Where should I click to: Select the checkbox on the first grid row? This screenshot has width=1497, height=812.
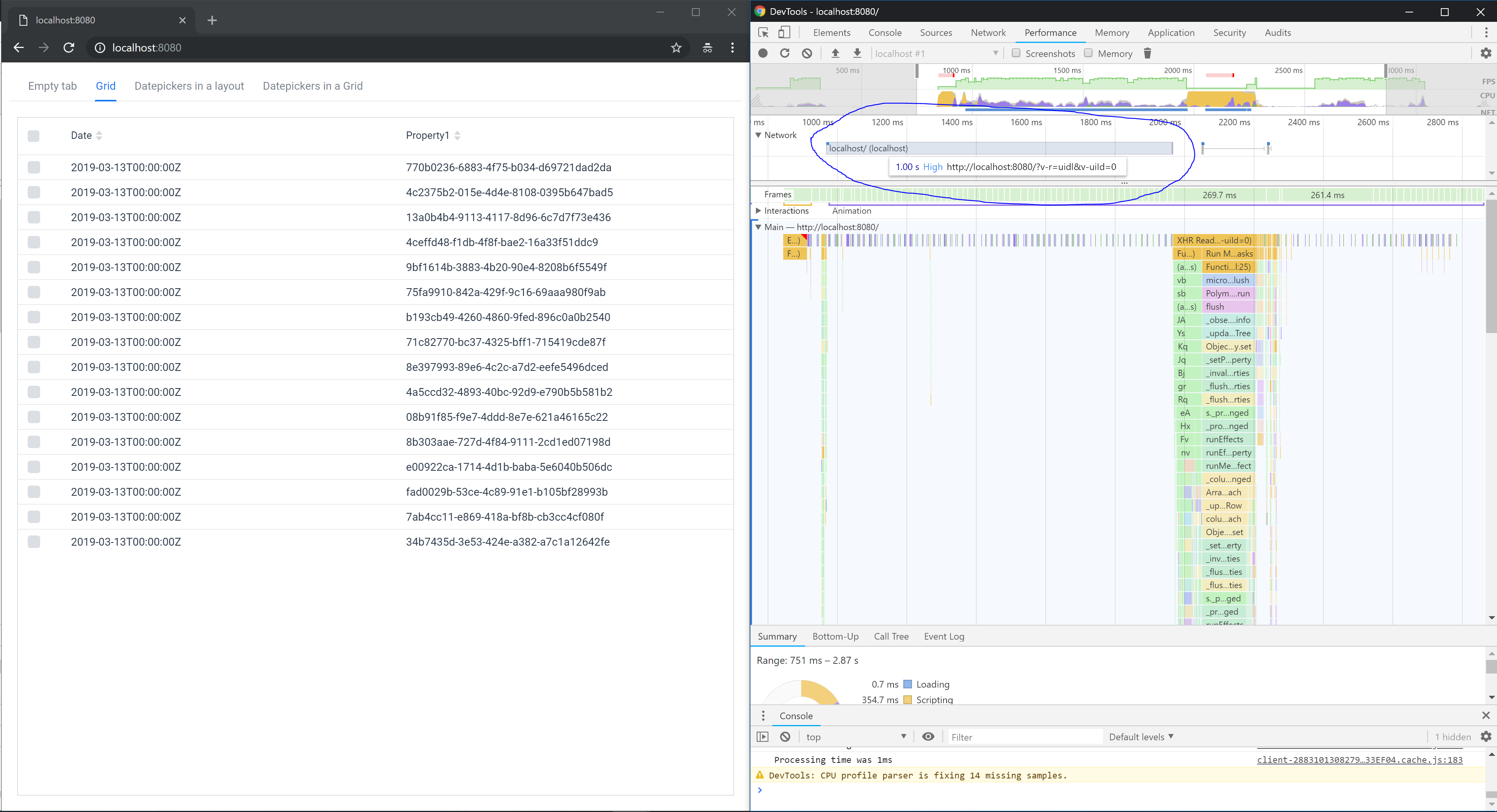coord(34,167)
